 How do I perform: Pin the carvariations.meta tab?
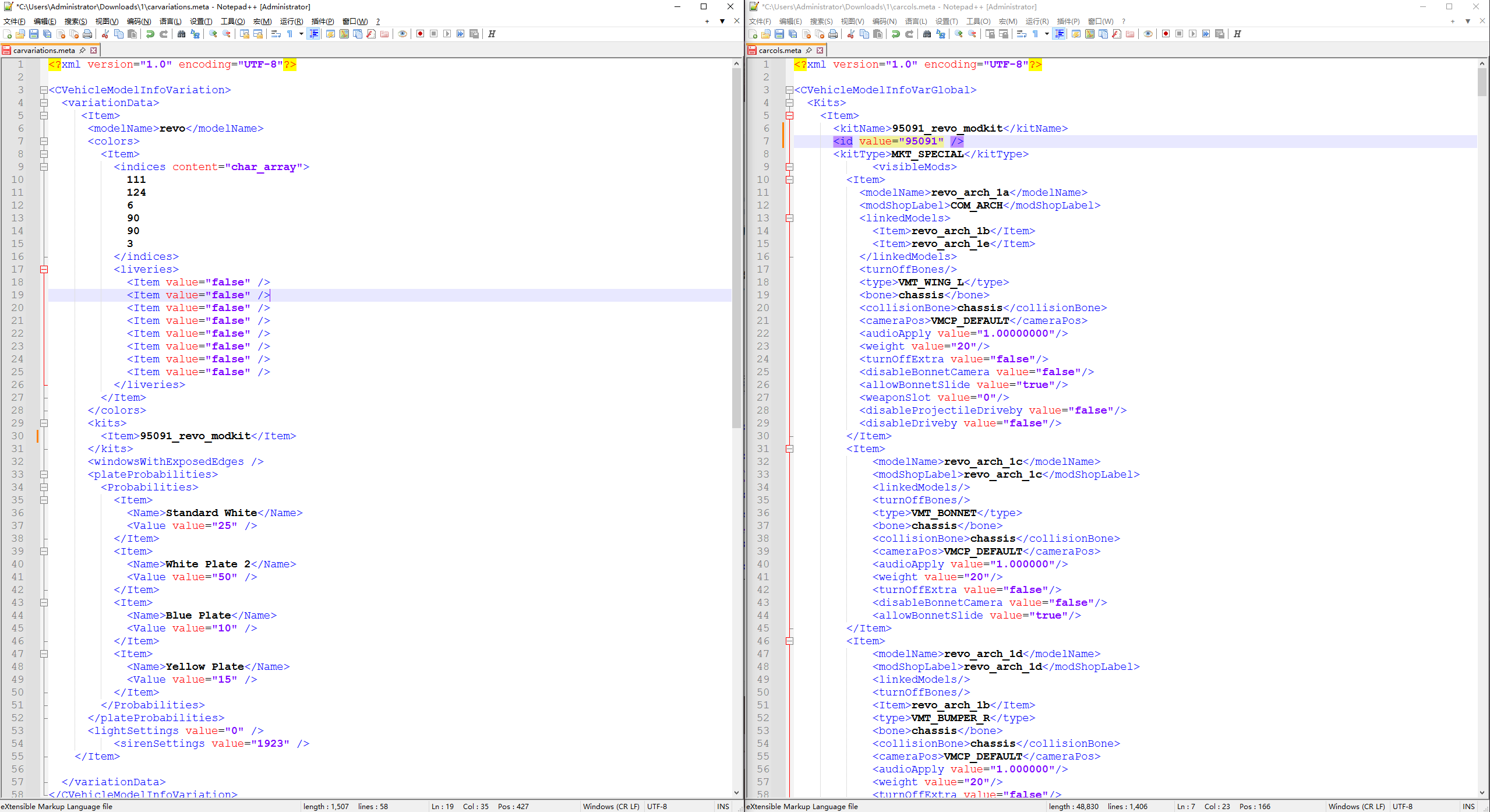tap(83, 50)
